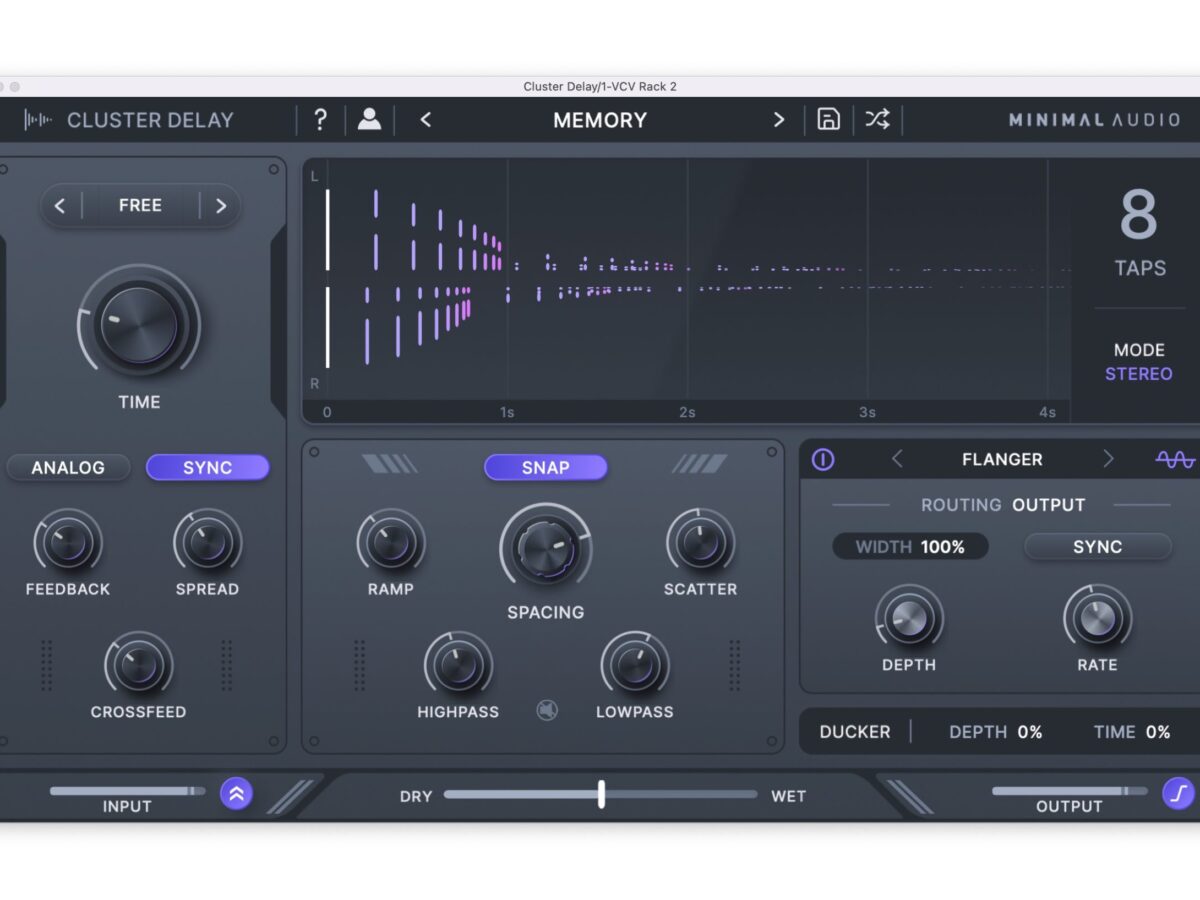Go to the next preset after Memory
Image resolution: width=1200 pixels, height=900 pixels.
(779, 120)
